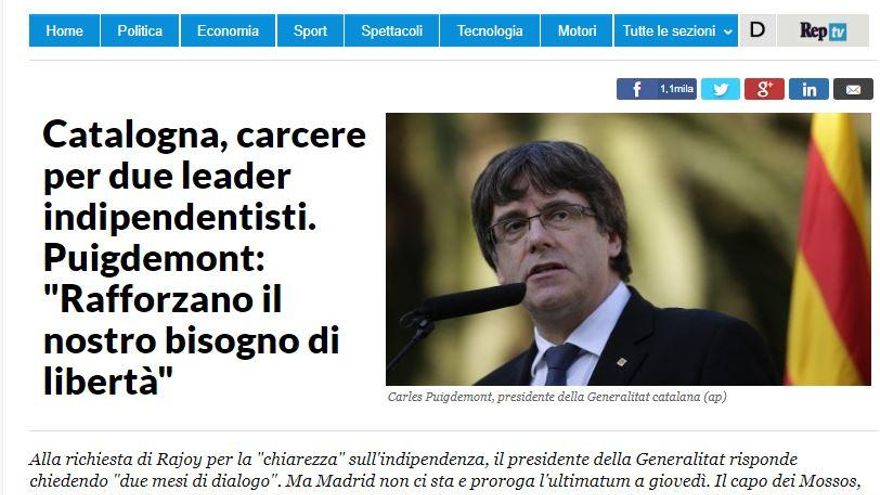Viewport: 880px width, 495px height.
Task: Select the Sport section
Action: (310, 30)
